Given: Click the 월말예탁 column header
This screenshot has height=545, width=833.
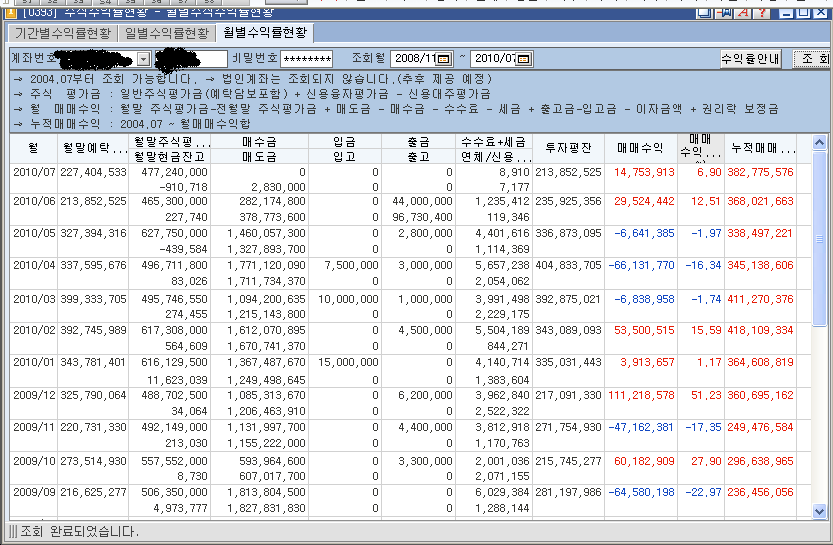Looking at the screenshot, I should click(x=93, y=149).
